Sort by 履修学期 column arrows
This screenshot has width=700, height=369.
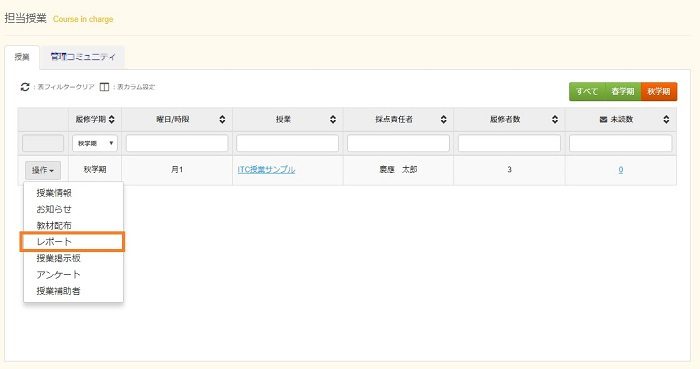(x=112, y=119)
